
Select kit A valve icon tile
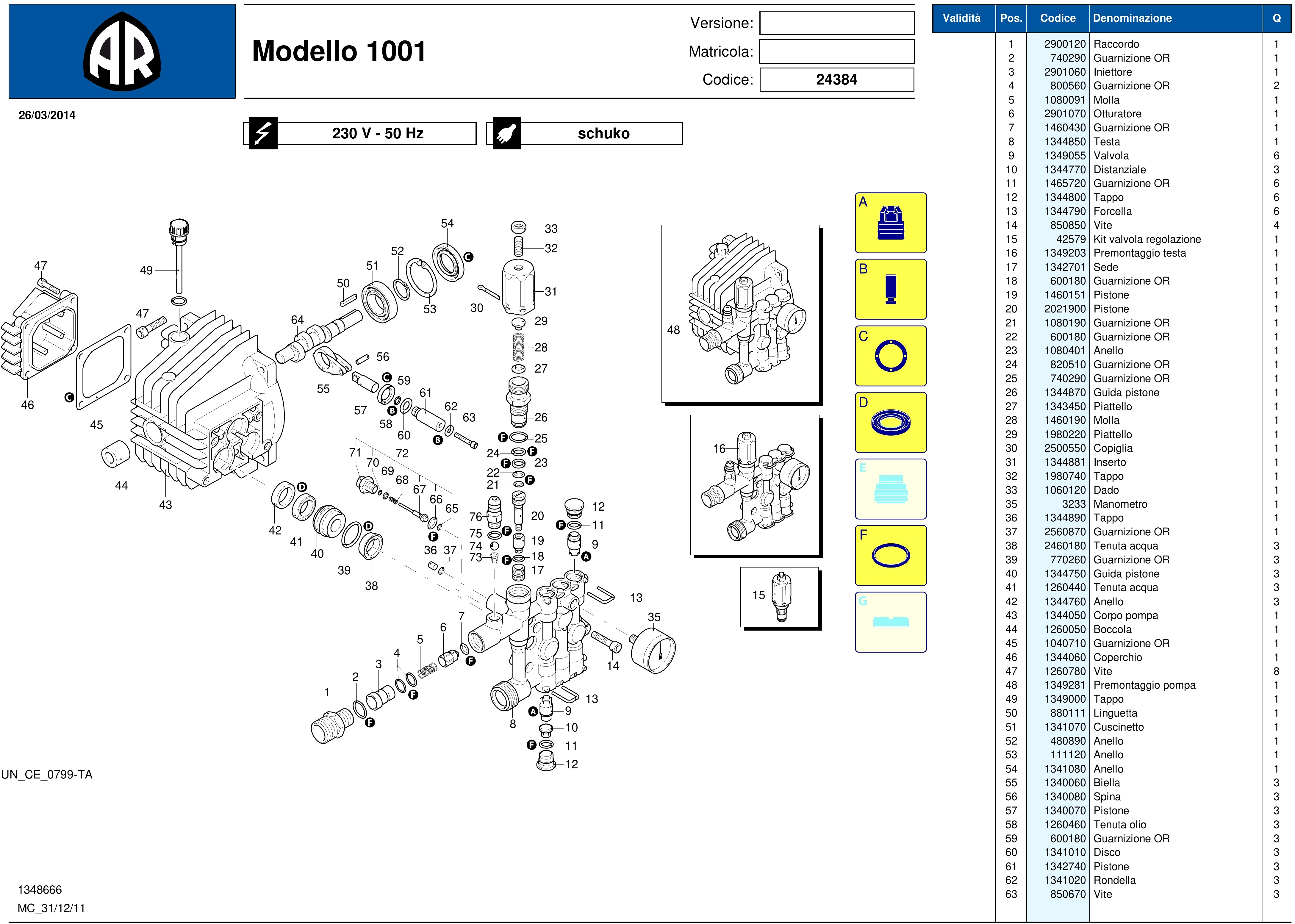point(890,223)
